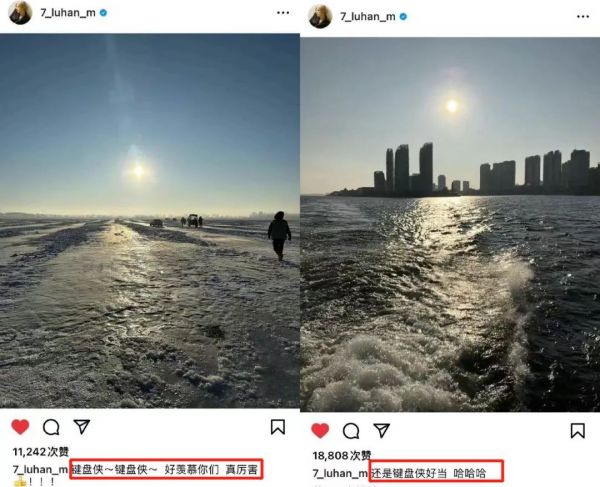Click username in left post caption

(x=40, y=469)
